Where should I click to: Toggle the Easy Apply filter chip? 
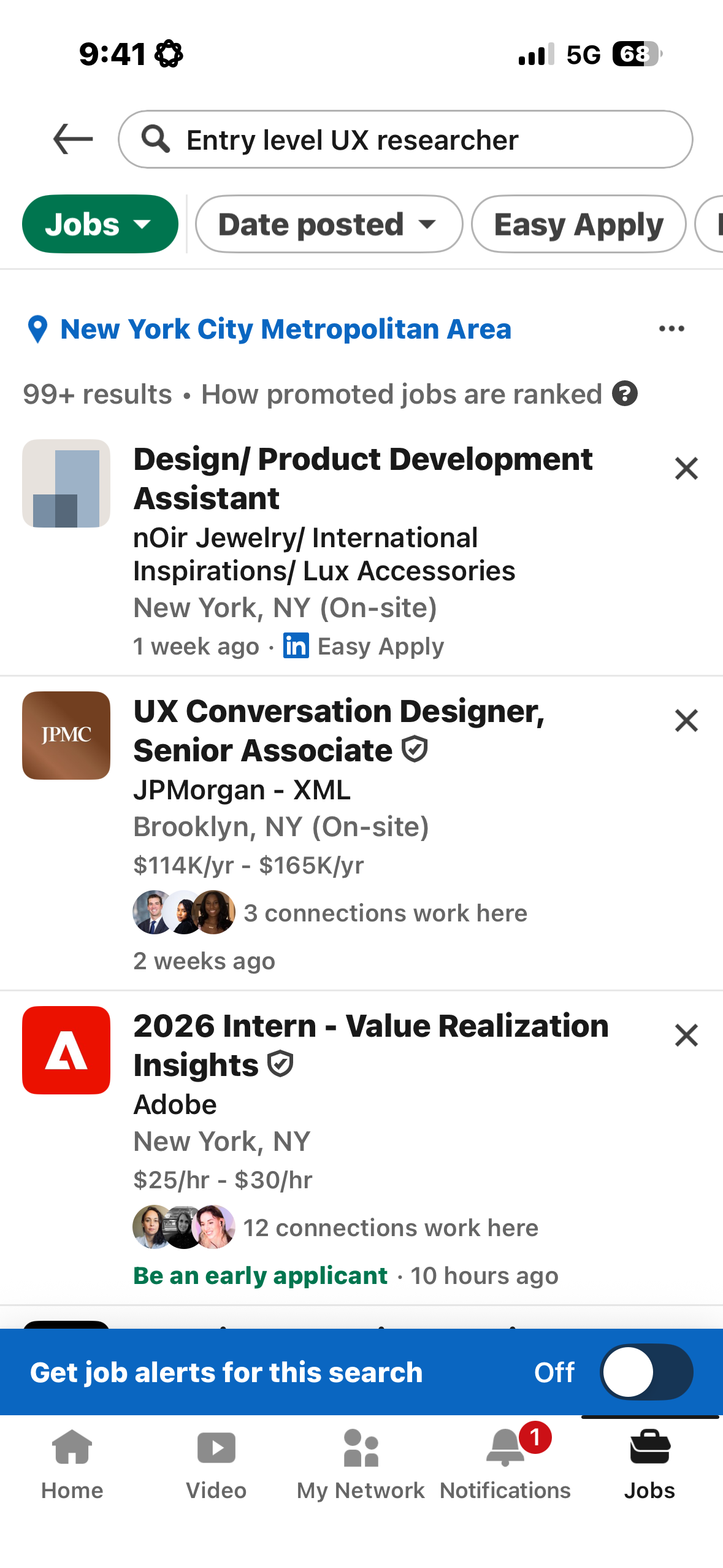click(578, 225)
